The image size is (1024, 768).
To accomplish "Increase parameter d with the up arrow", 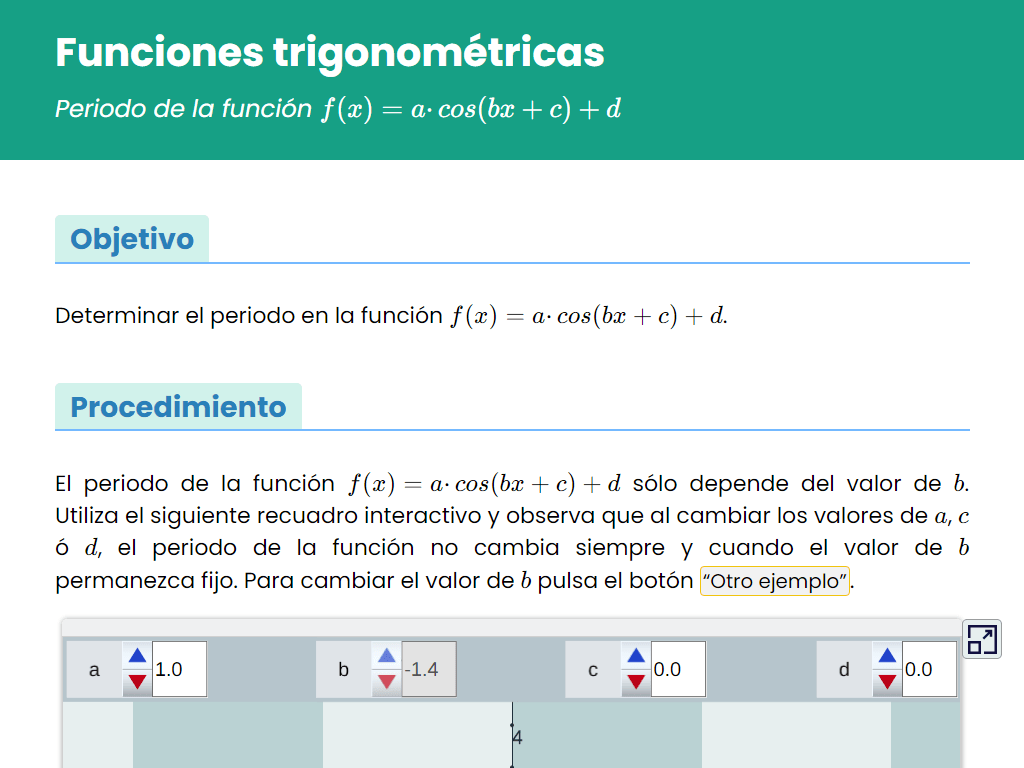I will tap(887, 656).
